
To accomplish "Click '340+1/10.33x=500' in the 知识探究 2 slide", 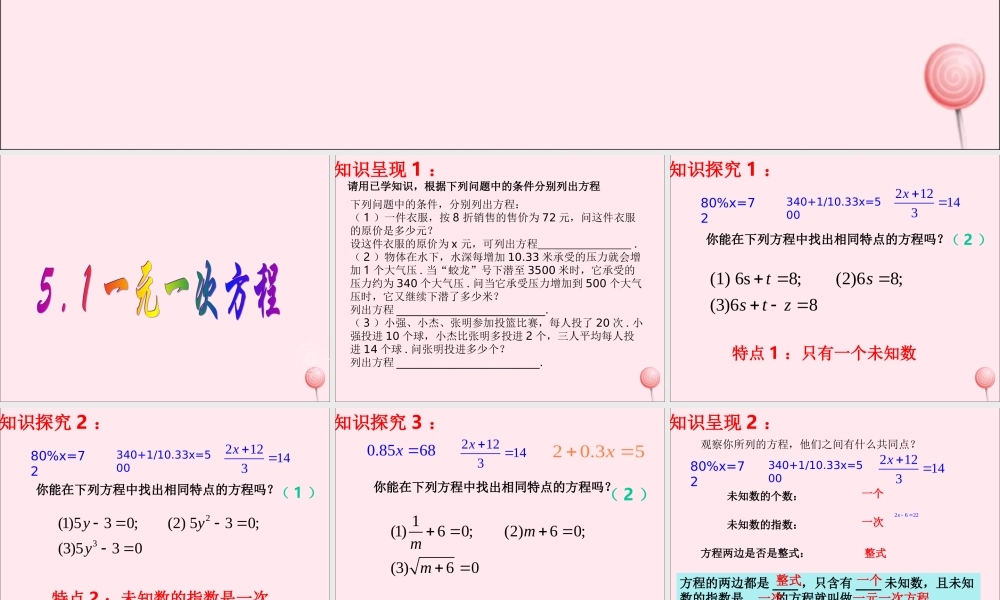I will pyautogui.click(x=163, y=461).
